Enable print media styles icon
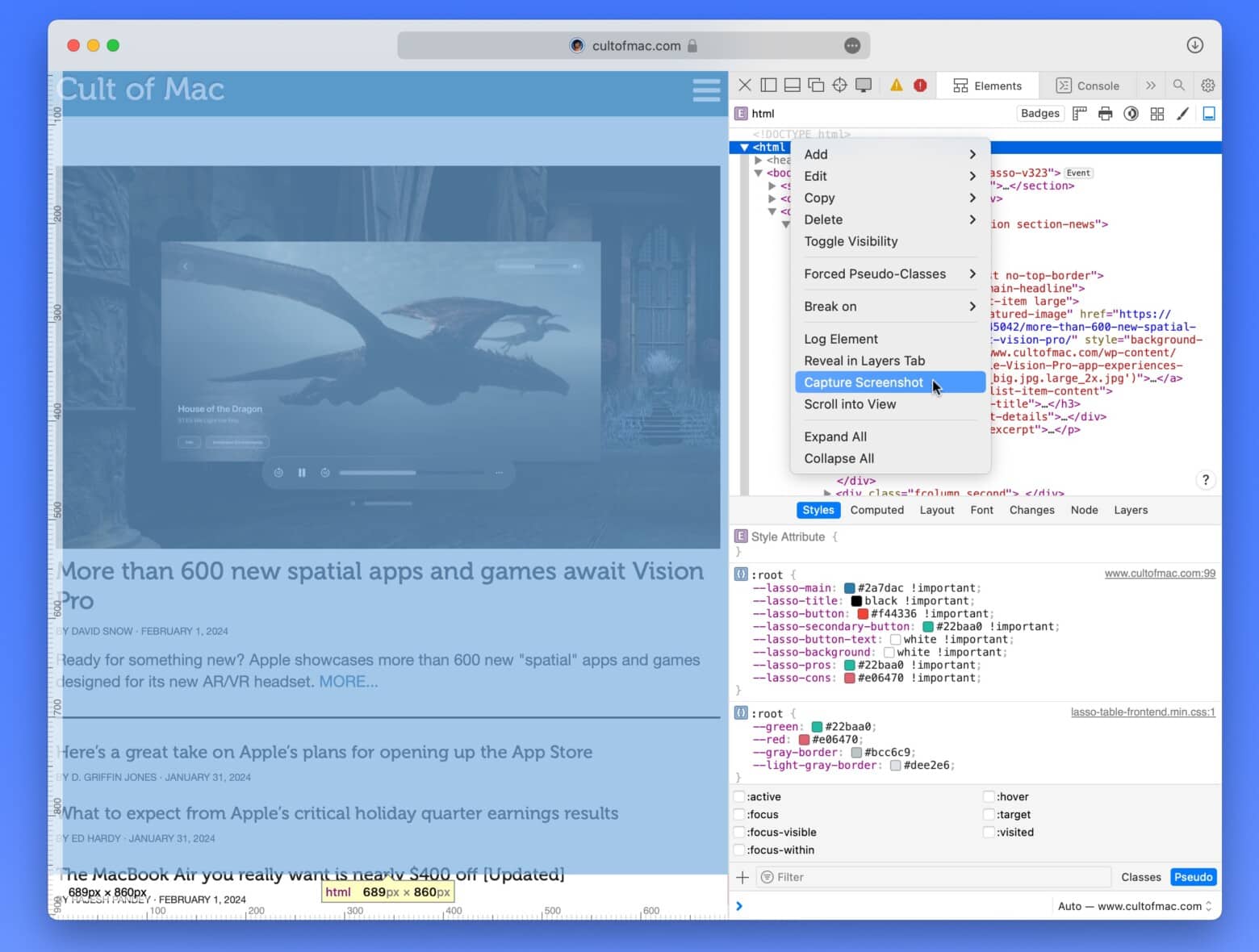Image resolution: width=1259 pixels, height=952 pixels. coord(1106,114)
